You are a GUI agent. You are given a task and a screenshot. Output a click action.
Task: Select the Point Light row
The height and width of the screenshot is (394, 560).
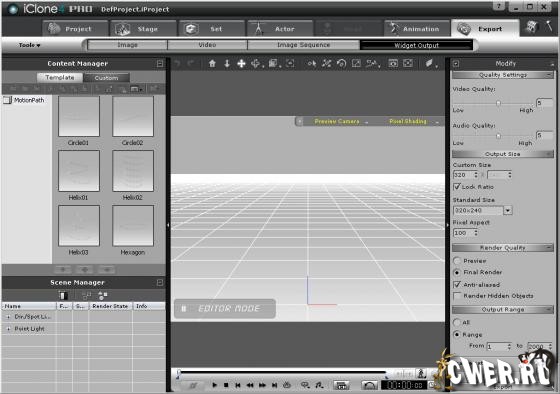coord(84,329)
